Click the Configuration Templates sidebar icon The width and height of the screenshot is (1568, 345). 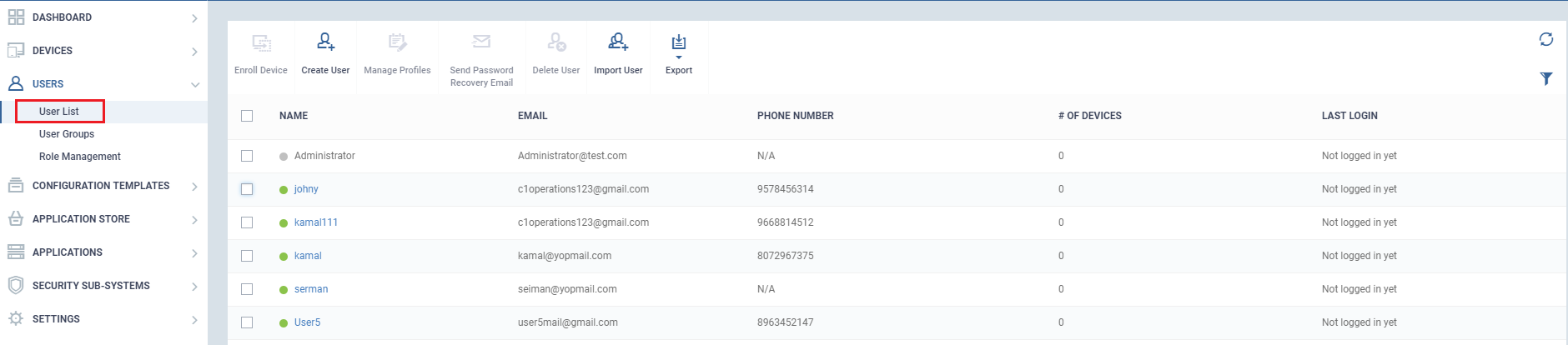[x=16, y=185]
